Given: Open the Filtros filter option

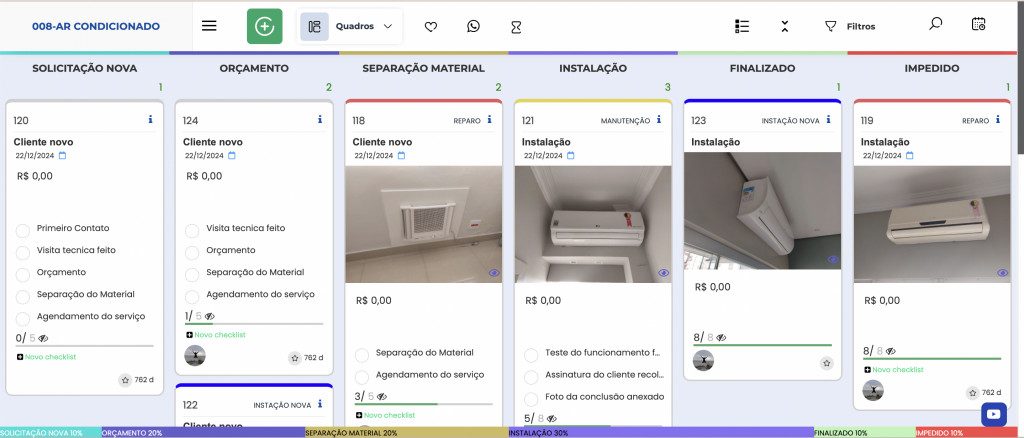Looking at the screenshot, I should [849, 27].
